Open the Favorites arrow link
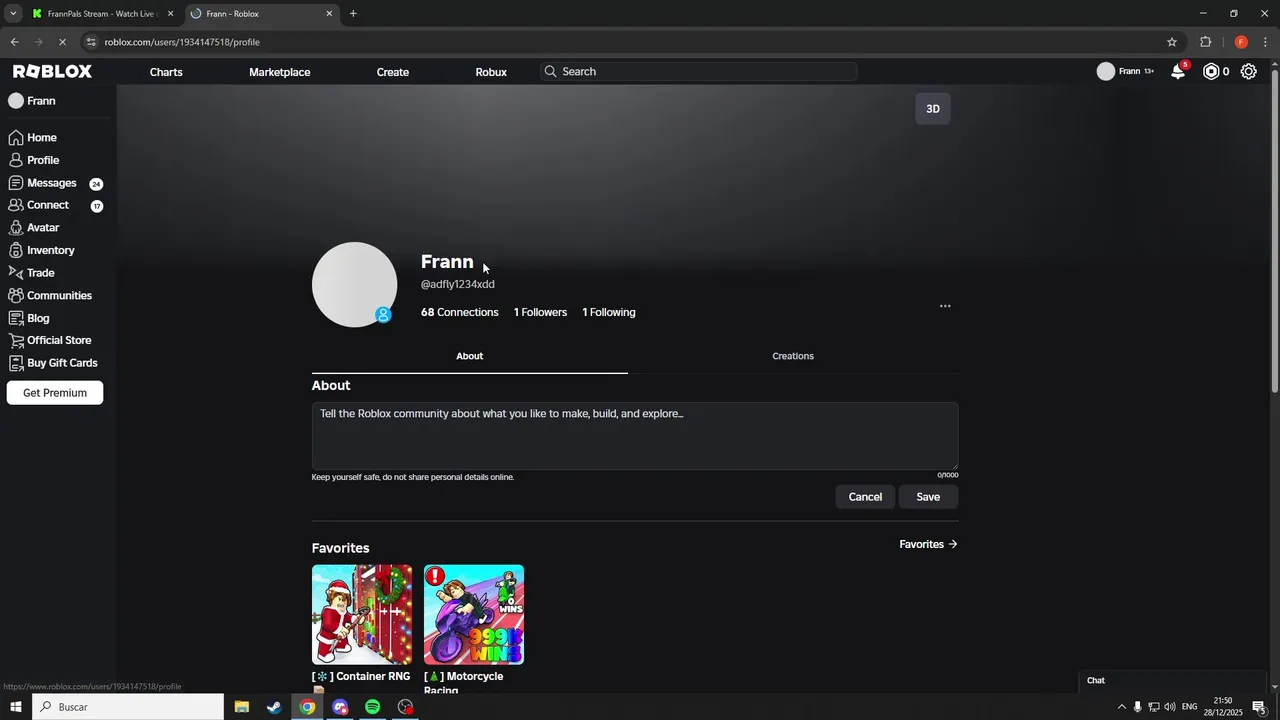 click(928, 544)
